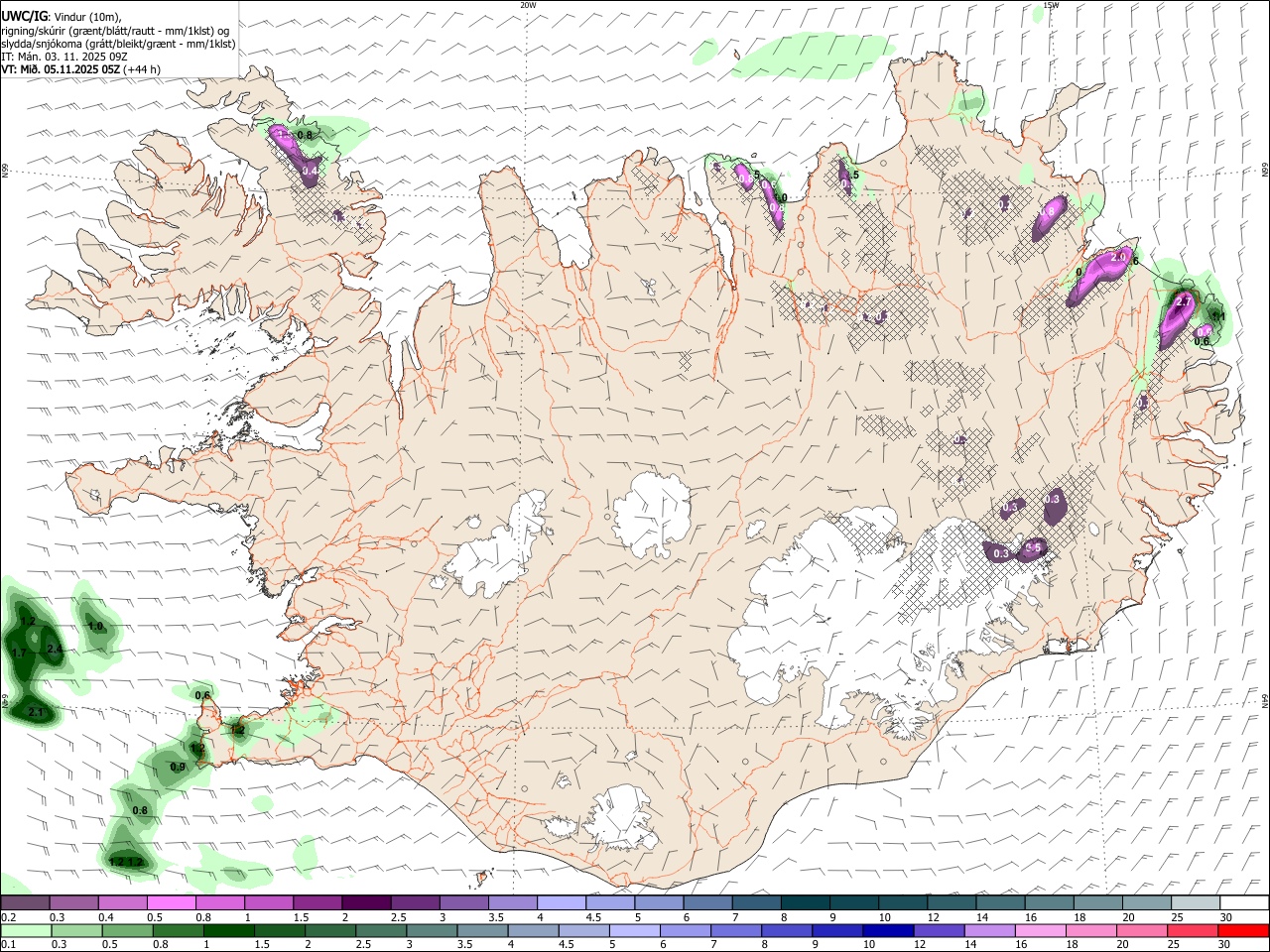
Task: Pick the dark teal 8–9 swatch, top legend row
Action: (805, 902)
